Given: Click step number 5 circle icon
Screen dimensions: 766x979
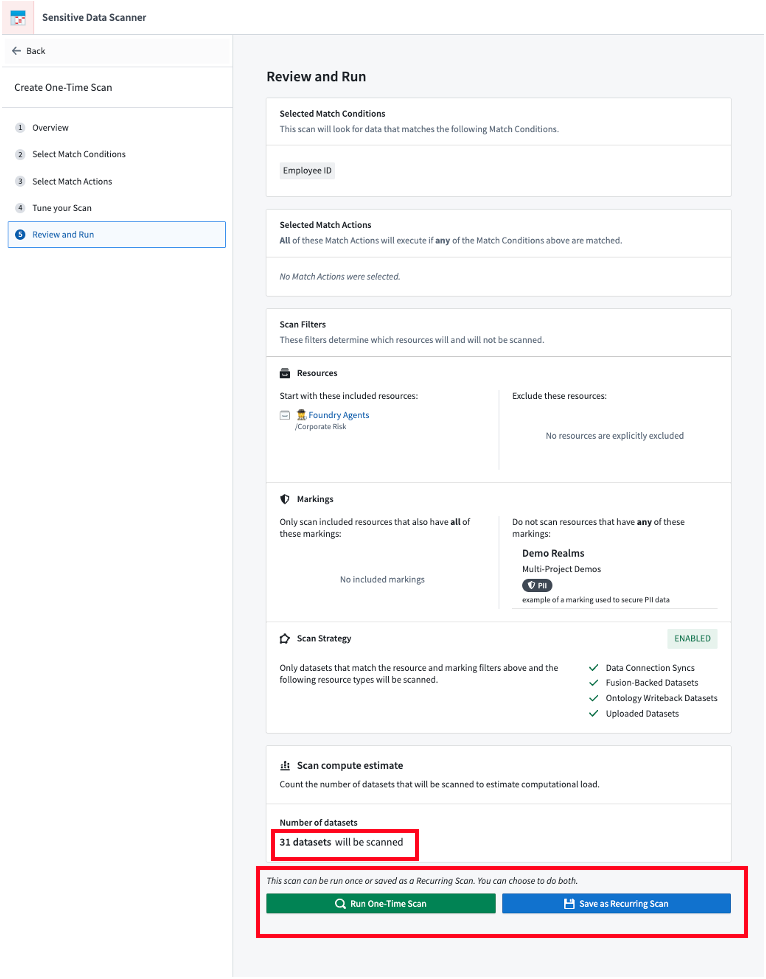Looking at the screenshot, I should (20, 235).
